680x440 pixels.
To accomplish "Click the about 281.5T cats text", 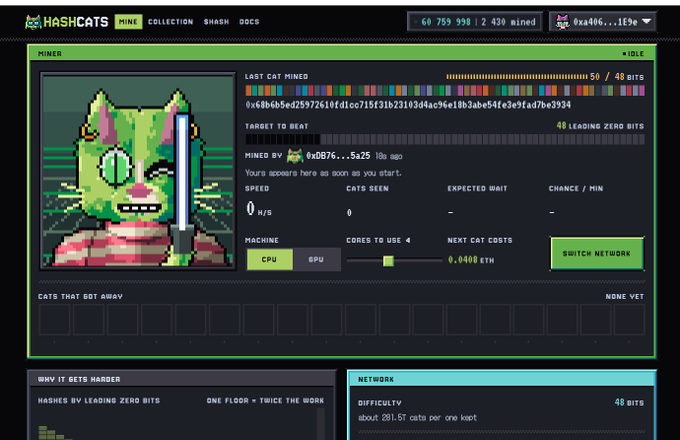I will coord(417,417).
